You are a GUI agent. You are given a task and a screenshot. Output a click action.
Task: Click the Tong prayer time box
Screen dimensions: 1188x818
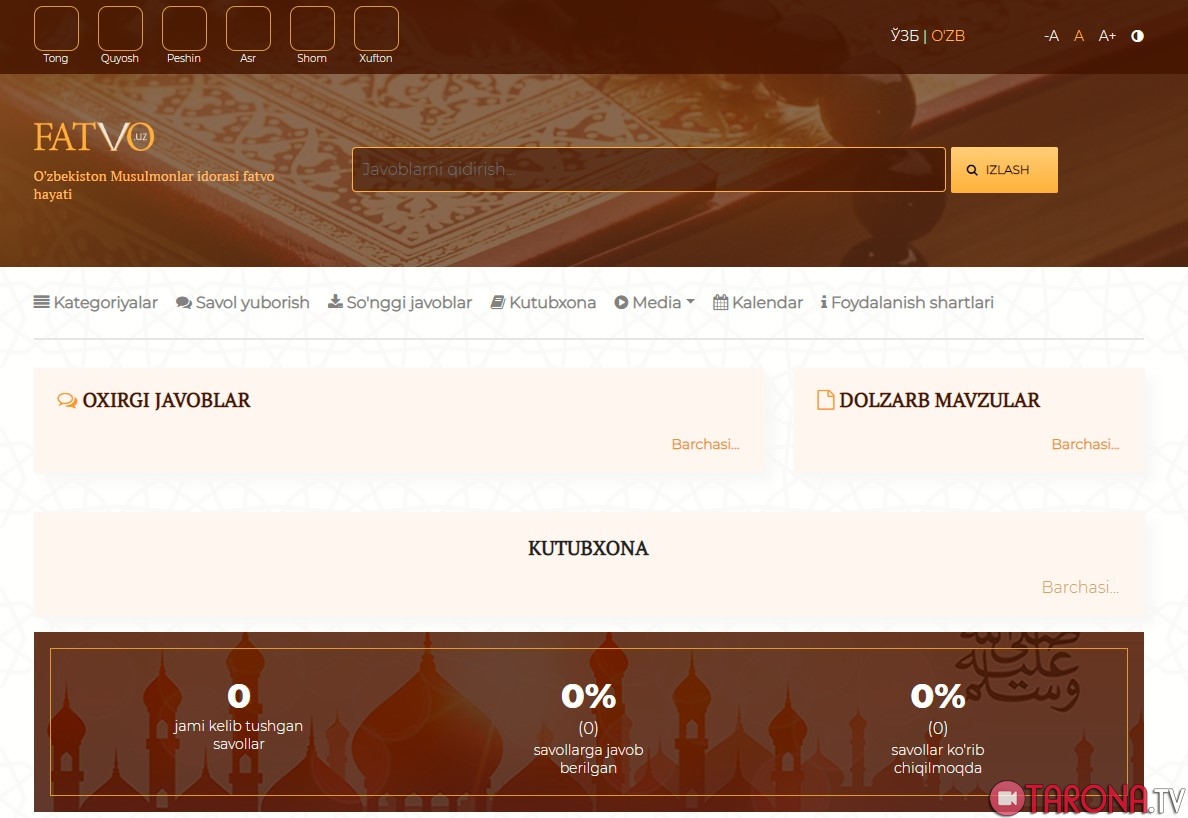coord(56,29)
